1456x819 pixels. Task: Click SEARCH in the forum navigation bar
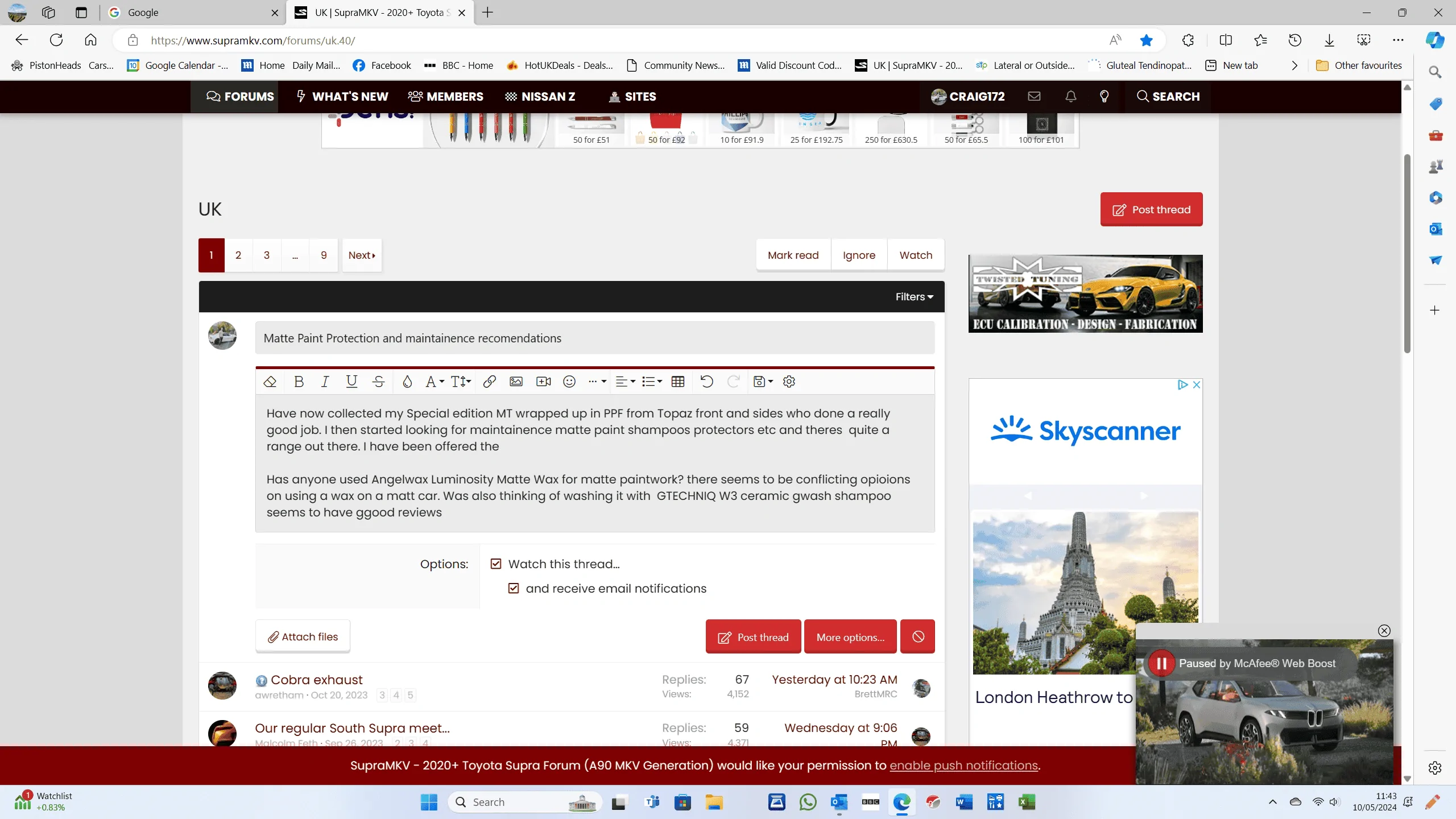(x=1168, y=96)
